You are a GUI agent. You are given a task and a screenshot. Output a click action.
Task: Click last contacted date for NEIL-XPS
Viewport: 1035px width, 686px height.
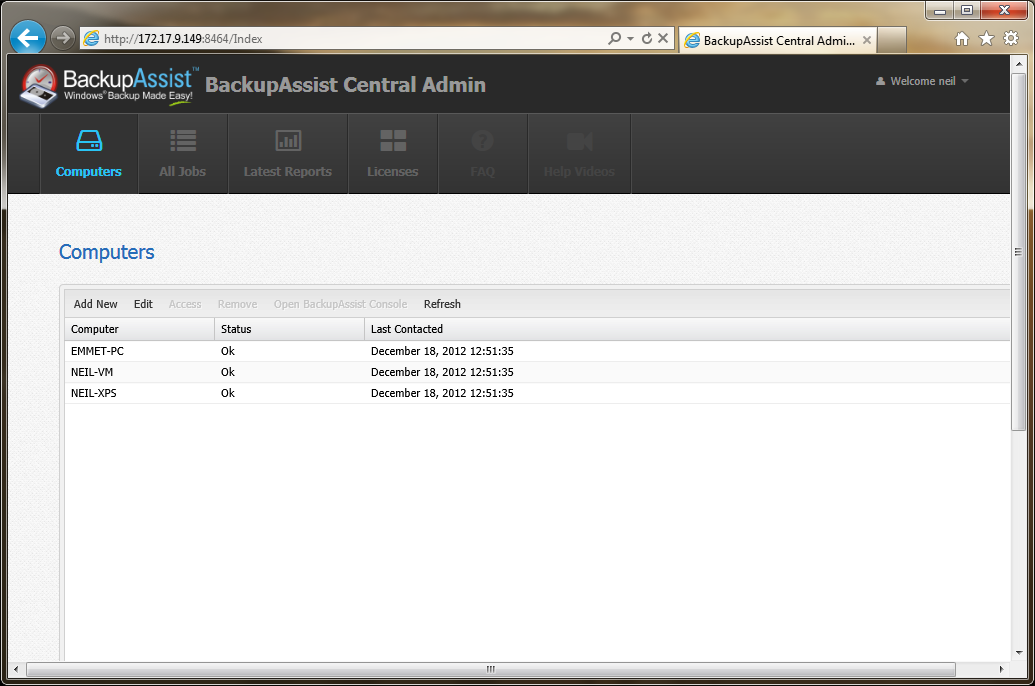(x=442, y=394)
